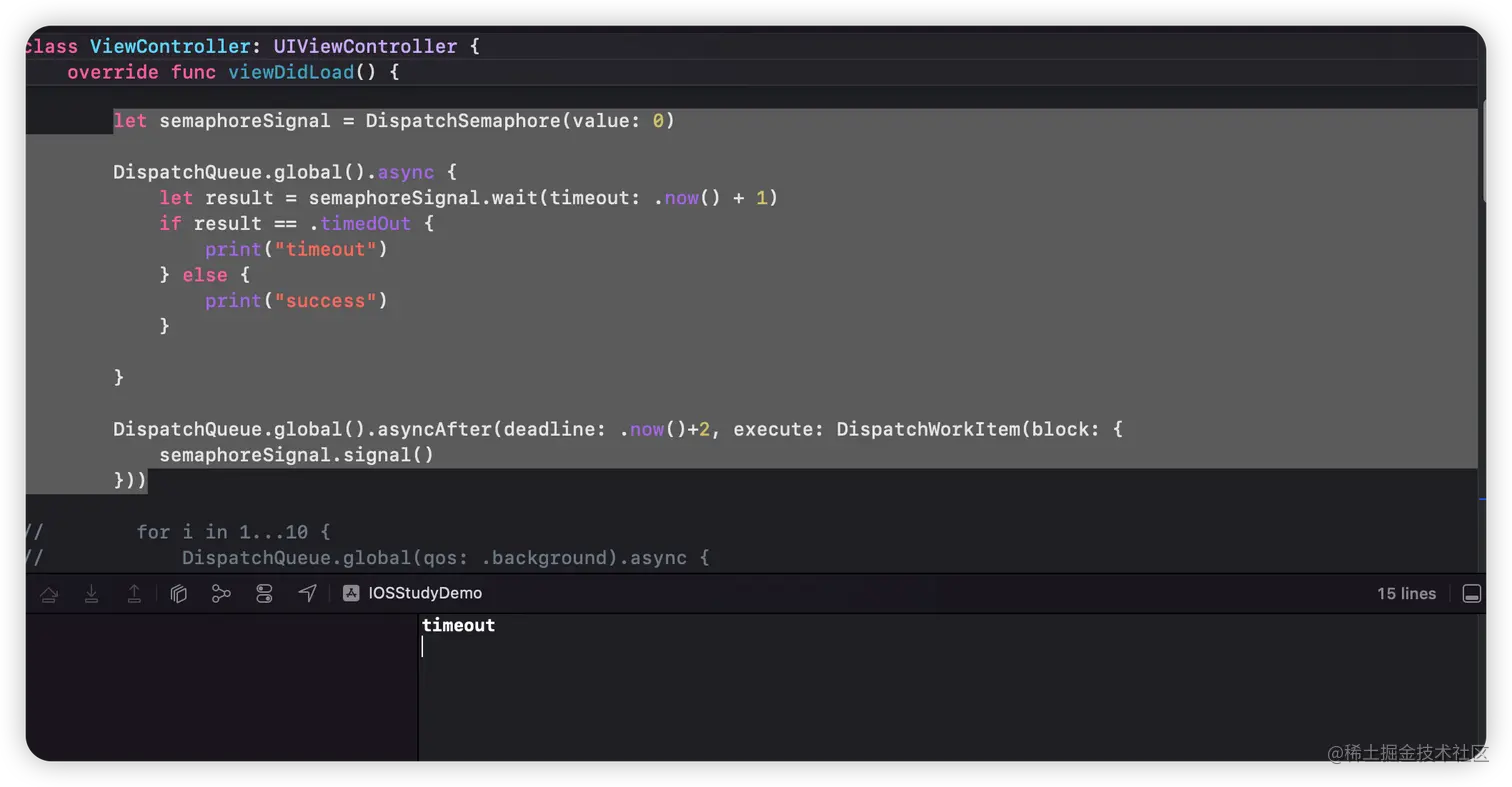Click the commented "global(qos: .background)" line

click(x=367, y=557)
